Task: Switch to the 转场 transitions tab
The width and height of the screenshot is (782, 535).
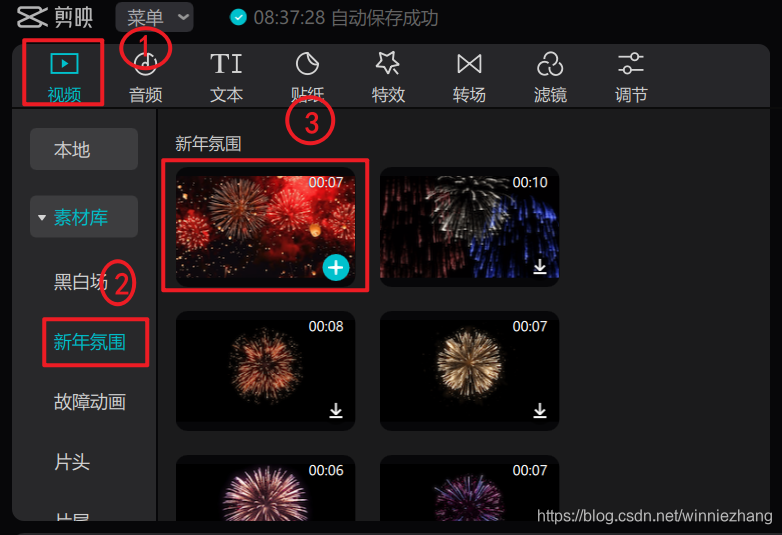Action: point(469,77)
